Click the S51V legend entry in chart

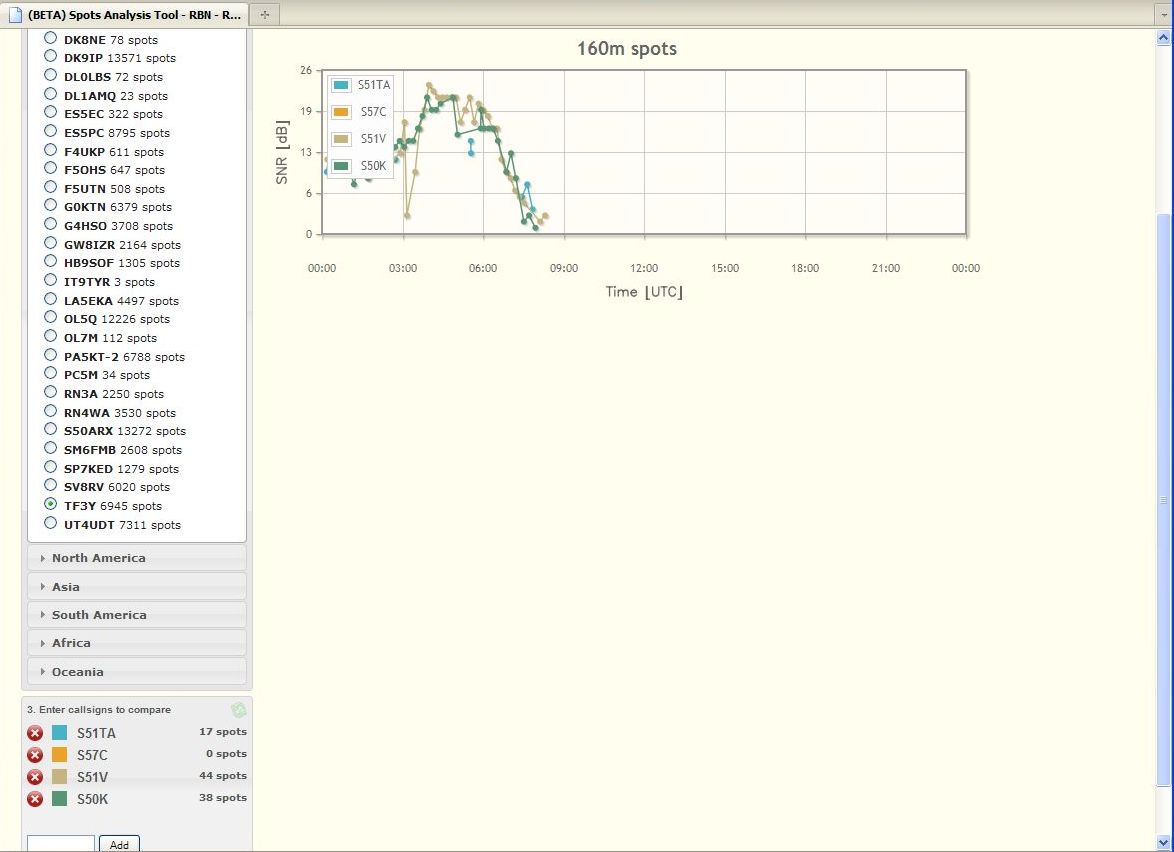pyautogui.click(x=372, y=139)
